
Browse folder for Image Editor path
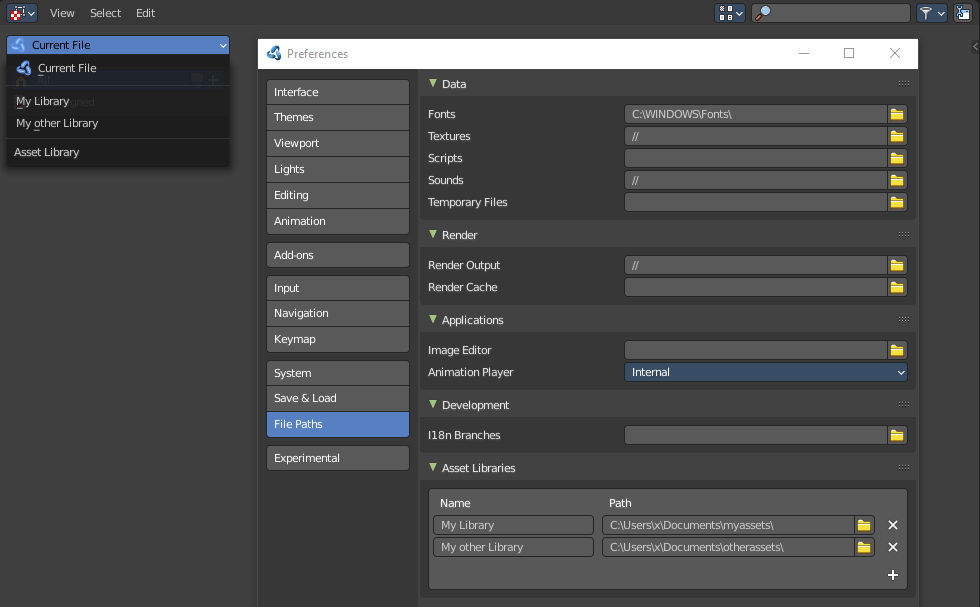click(897, 350)
